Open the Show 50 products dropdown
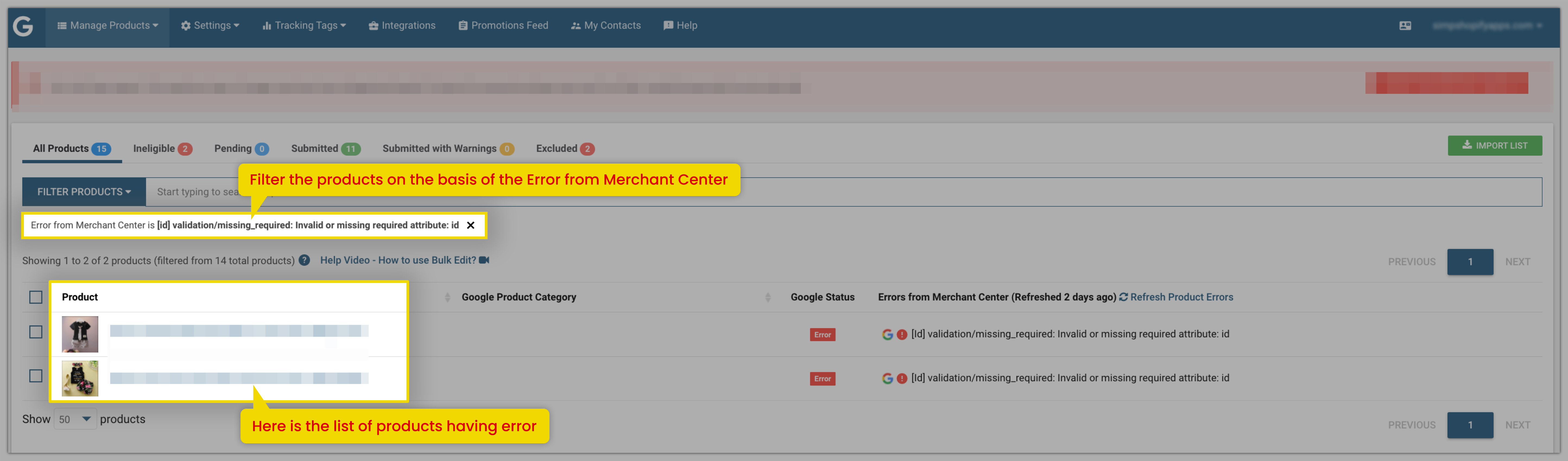Image resolution: width=1568 pixels, height=461 pixels. (x=75, y=420)
